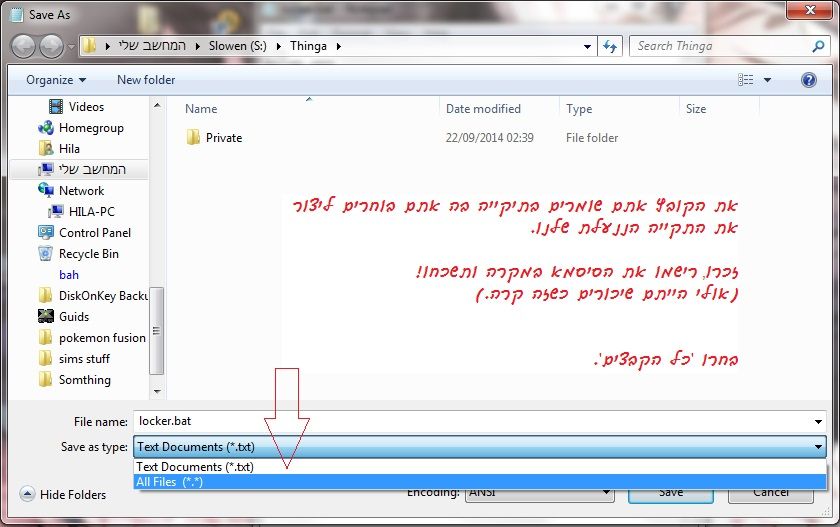Click the Change your view icon
The width and height of the screenshot is (840, 527).
point(746,80)
